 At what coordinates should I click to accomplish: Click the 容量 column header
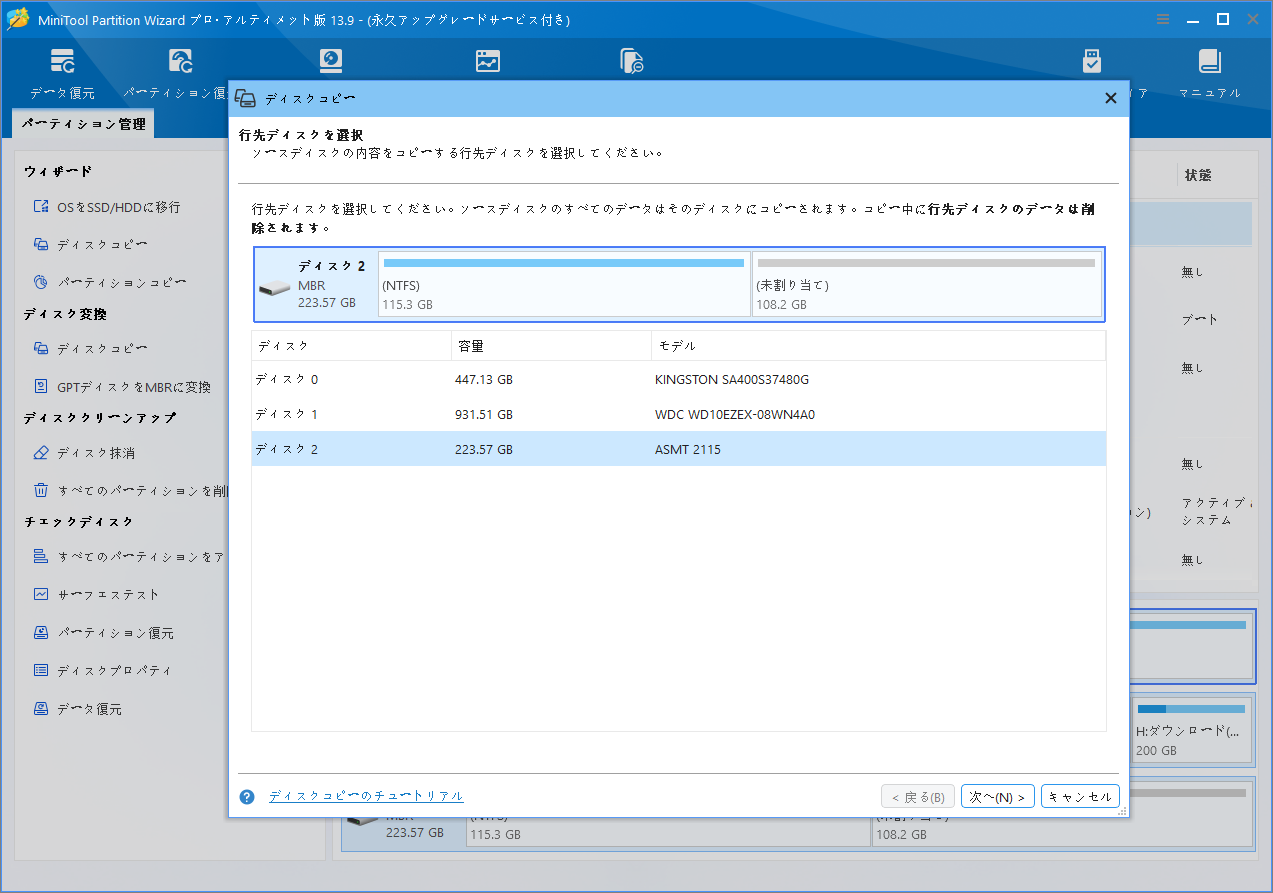click(x=551, y=346)
